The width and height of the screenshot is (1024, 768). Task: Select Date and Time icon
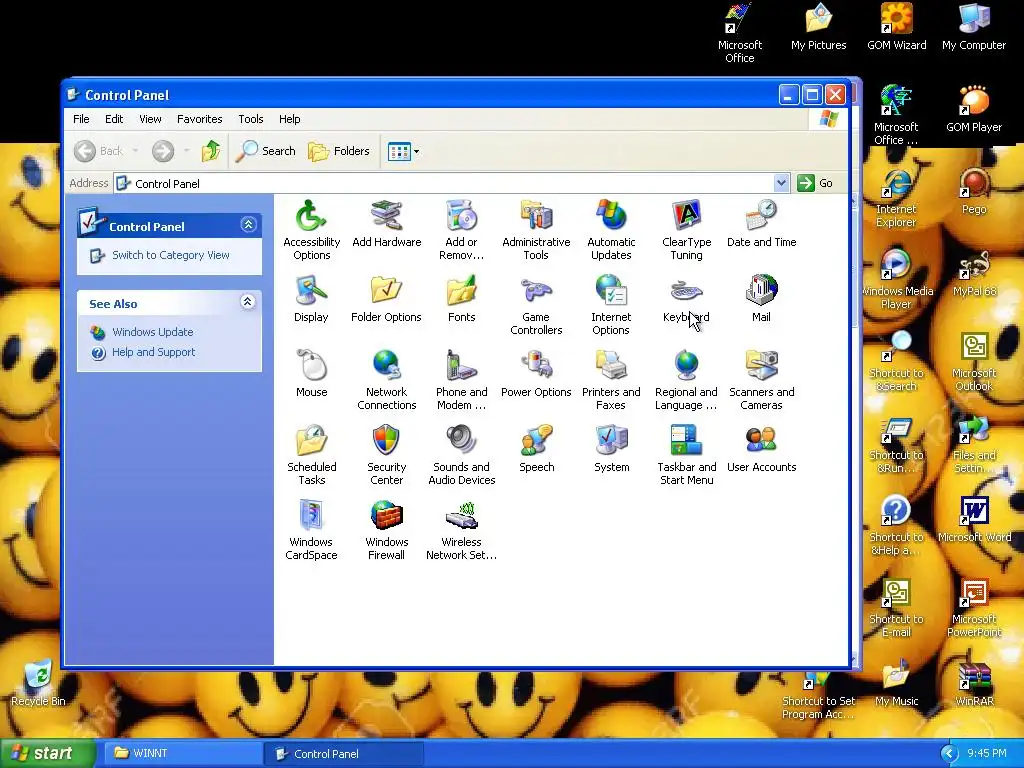pos(761,224)
